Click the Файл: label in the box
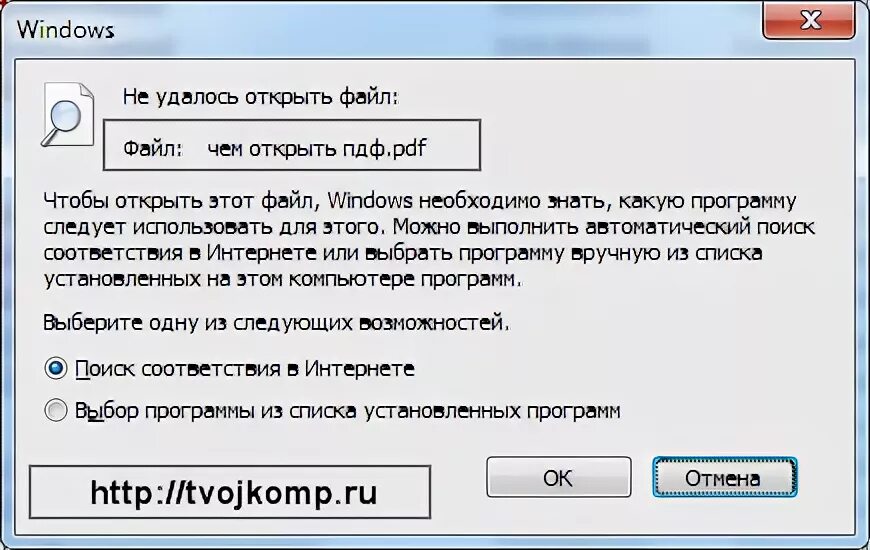 (x=153, y=149)
